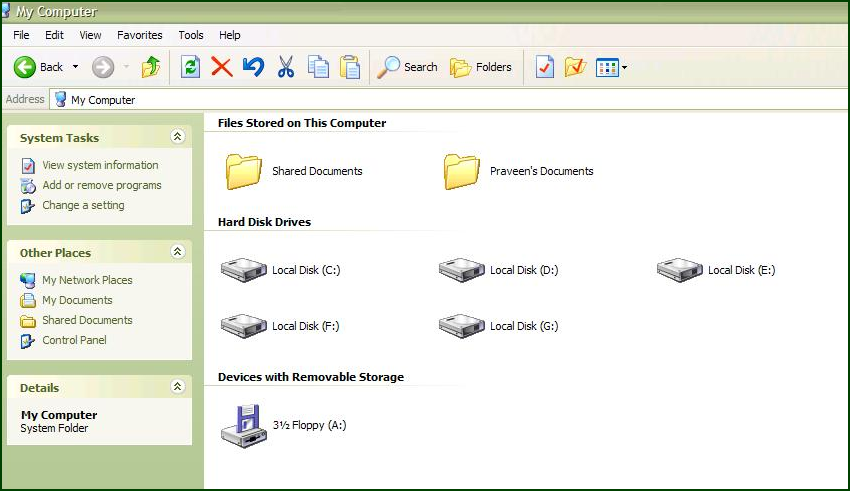Open the Favorites menu
Screen dimensions: 850x491
(139, 35)
